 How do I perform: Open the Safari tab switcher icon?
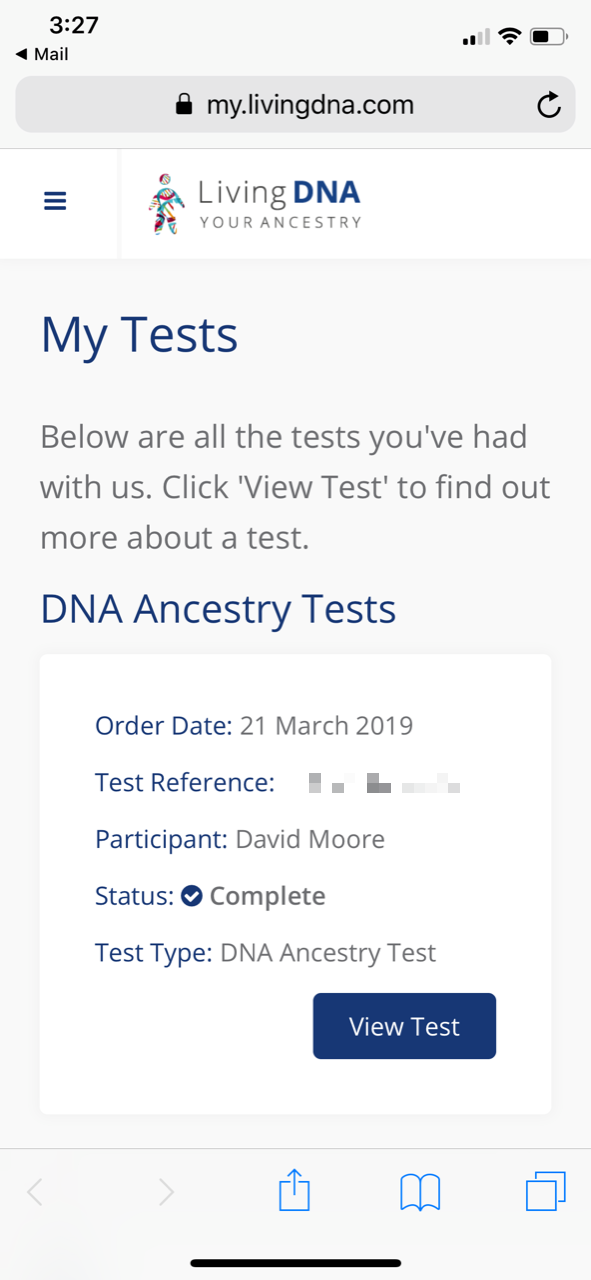pos(546,1190)
